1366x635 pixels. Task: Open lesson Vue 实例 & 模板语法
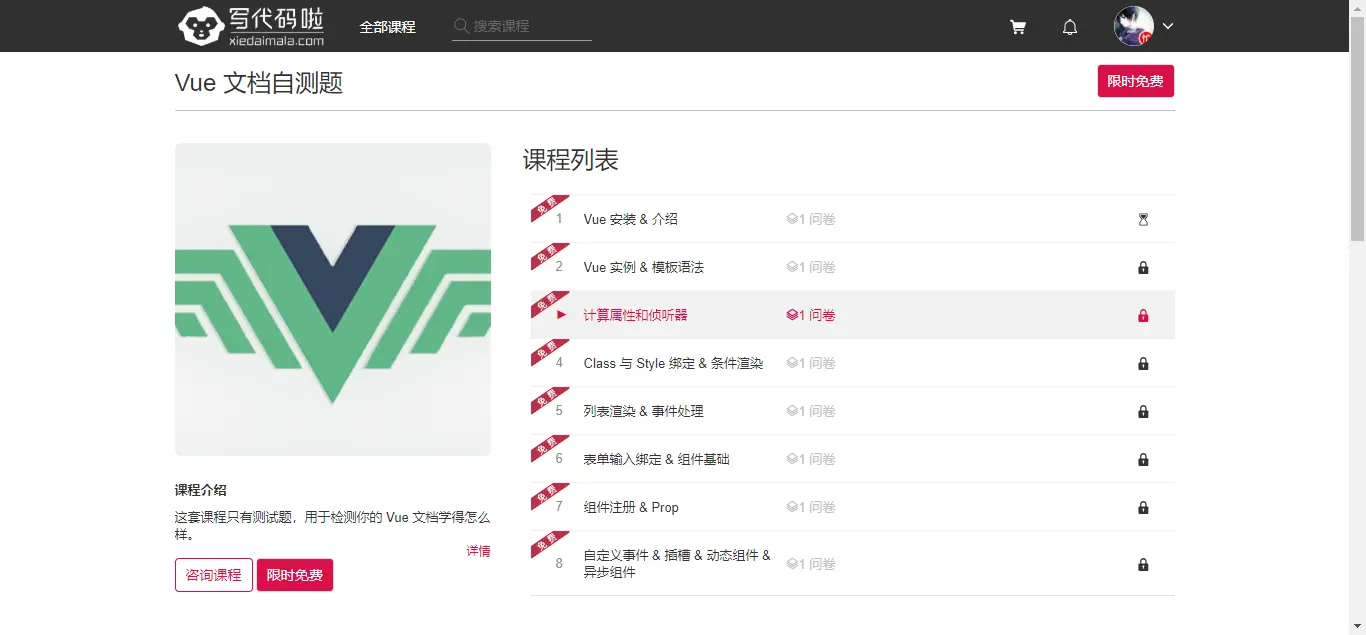pos(644,267)
